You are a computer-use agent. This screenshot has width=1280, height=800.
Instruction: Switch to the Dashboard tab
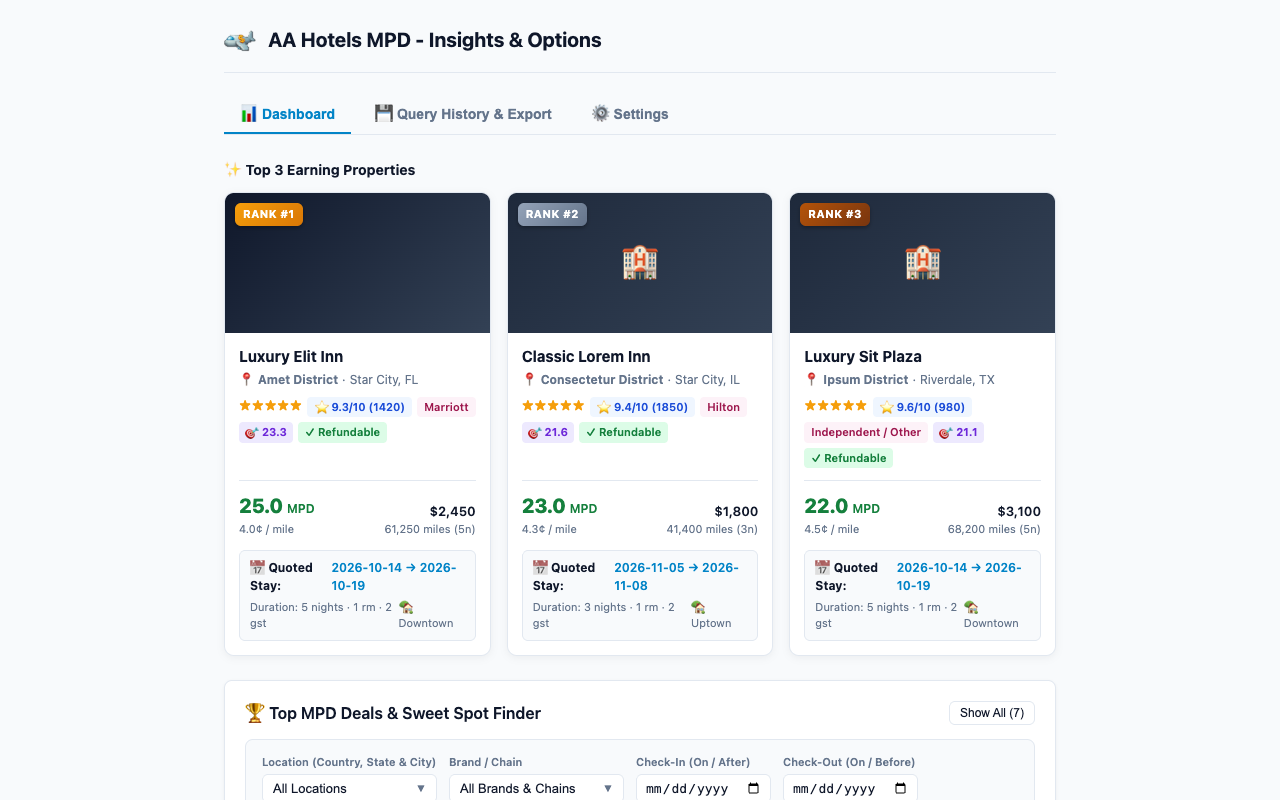[287, 114]
